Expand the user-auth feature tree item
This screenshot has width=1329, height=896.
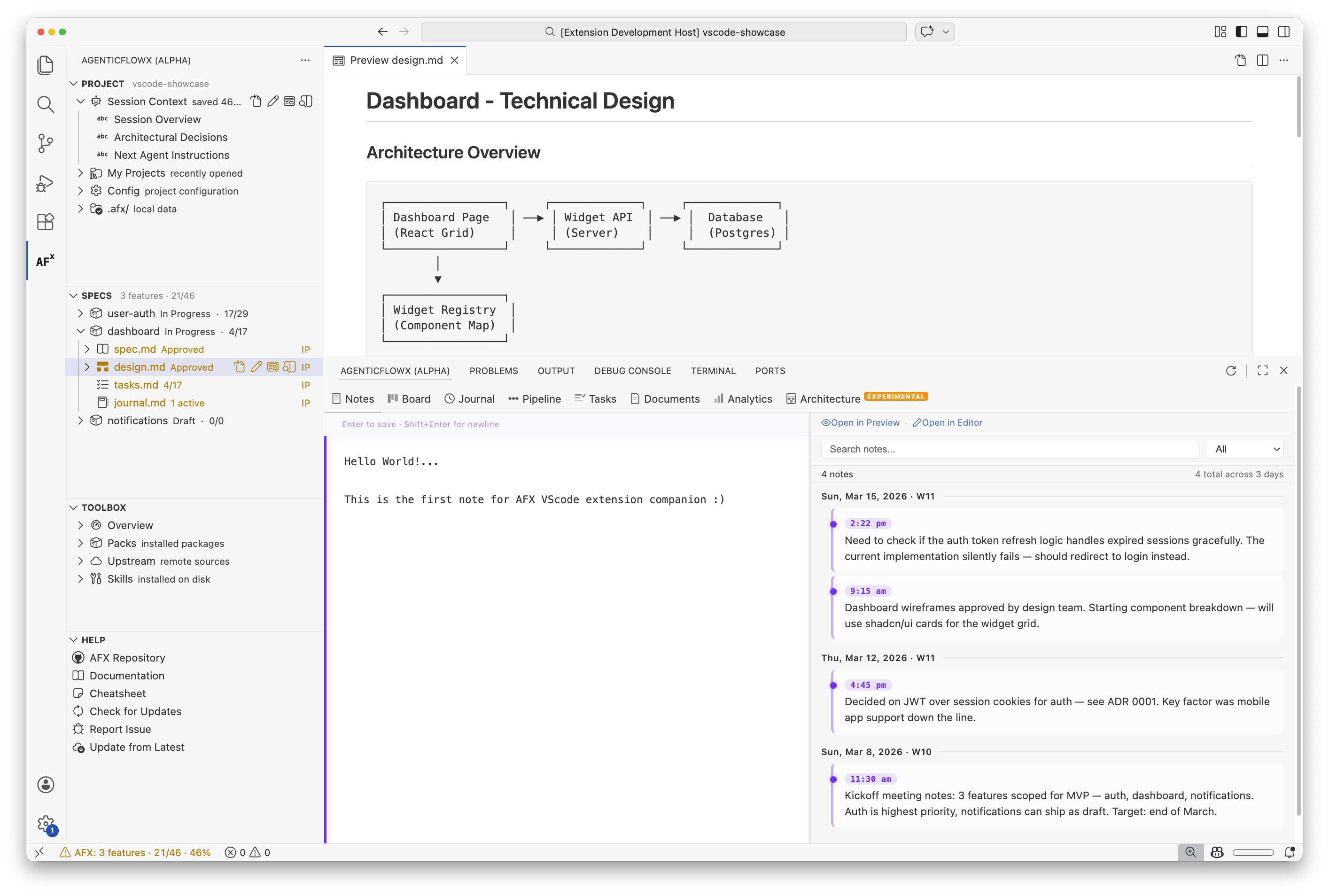[80, 314]
